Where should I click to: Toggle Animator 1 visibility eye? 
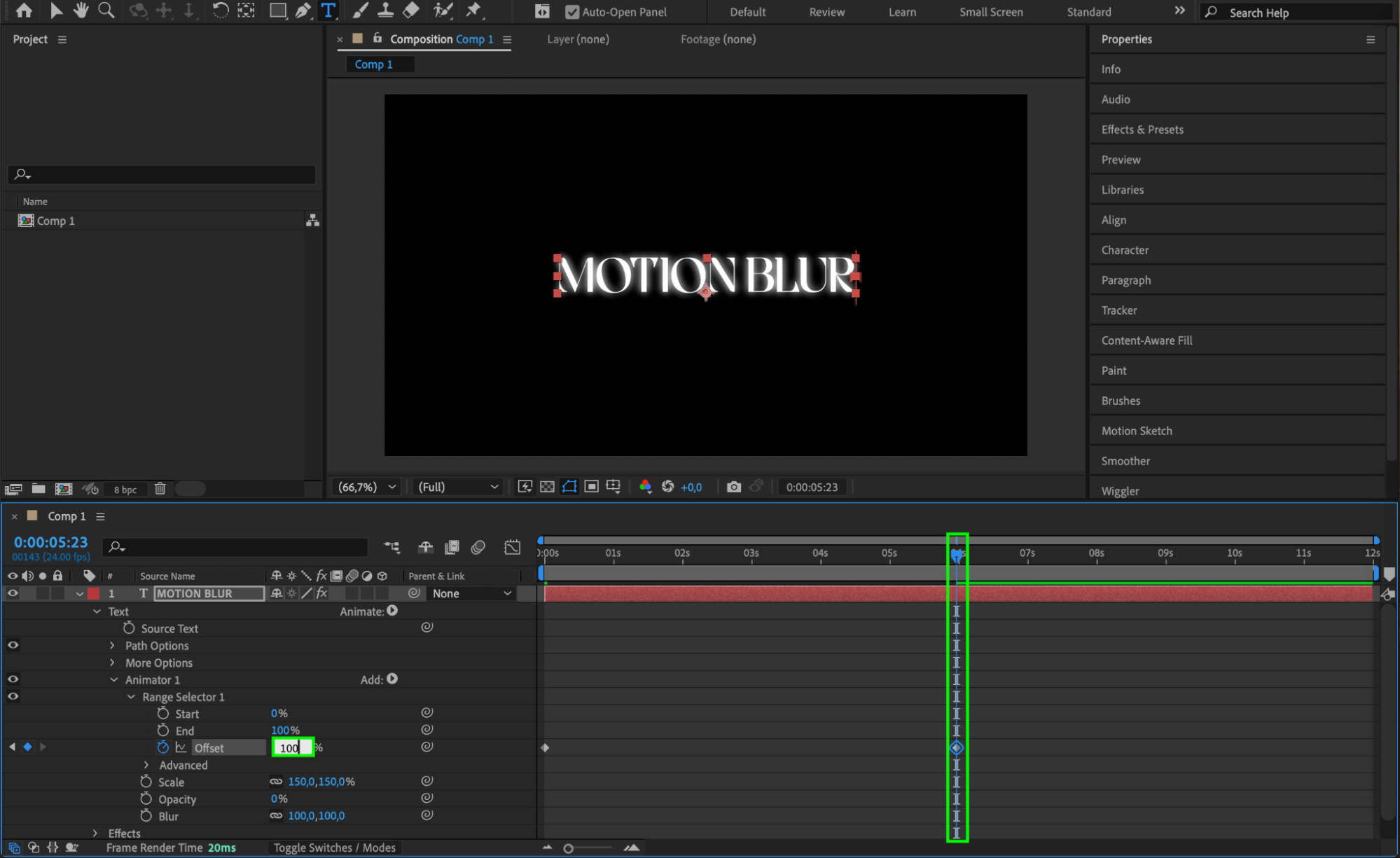click(x=13, y=679)
